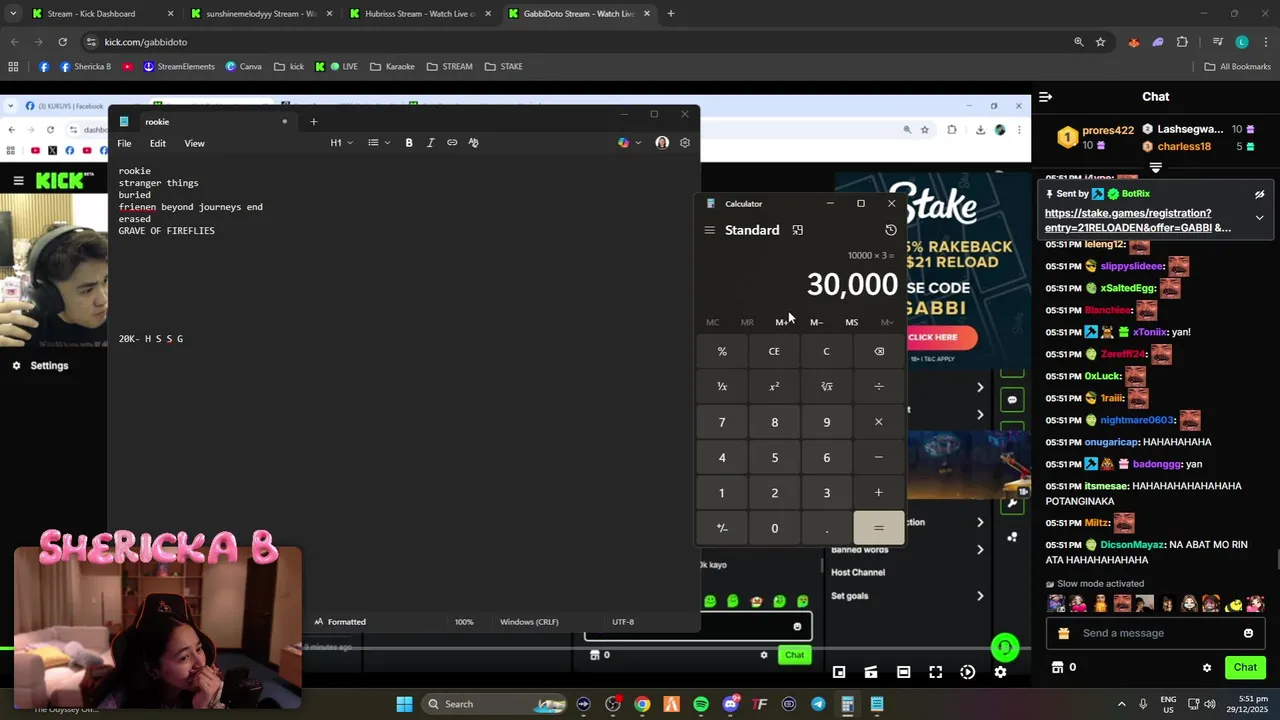Show hidden system tray icons
Viewport: 1280px width, 720px height.
pos(1121,704)
